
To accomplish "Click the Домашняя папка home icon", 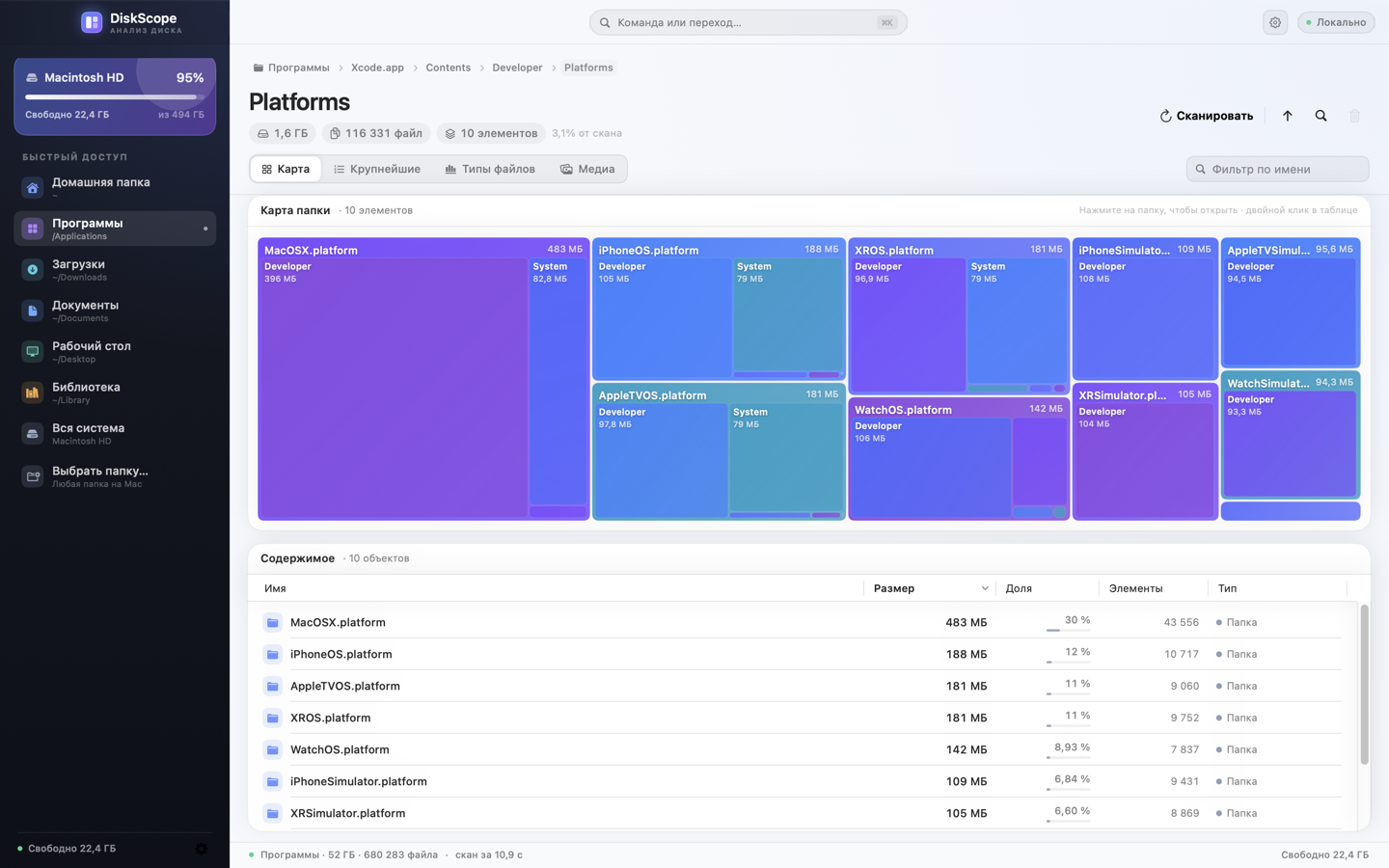I will (33, 187).
